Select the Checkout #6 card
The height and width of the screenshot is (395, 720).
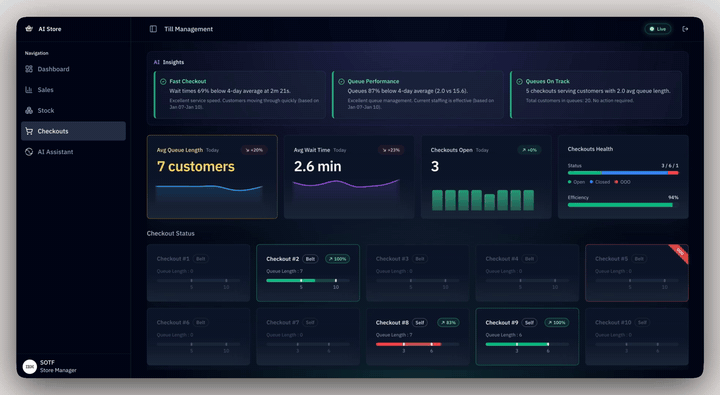tap(198, 337)
